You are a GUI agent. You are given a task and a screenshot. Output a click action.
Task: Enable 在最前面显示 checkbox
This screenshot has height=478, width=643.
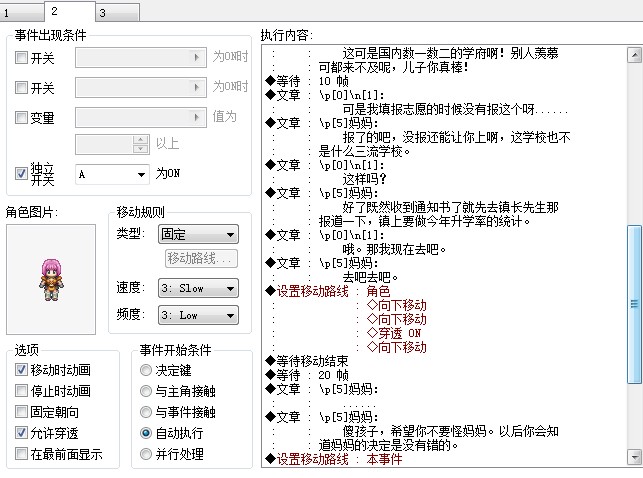[x=21, y=454]
